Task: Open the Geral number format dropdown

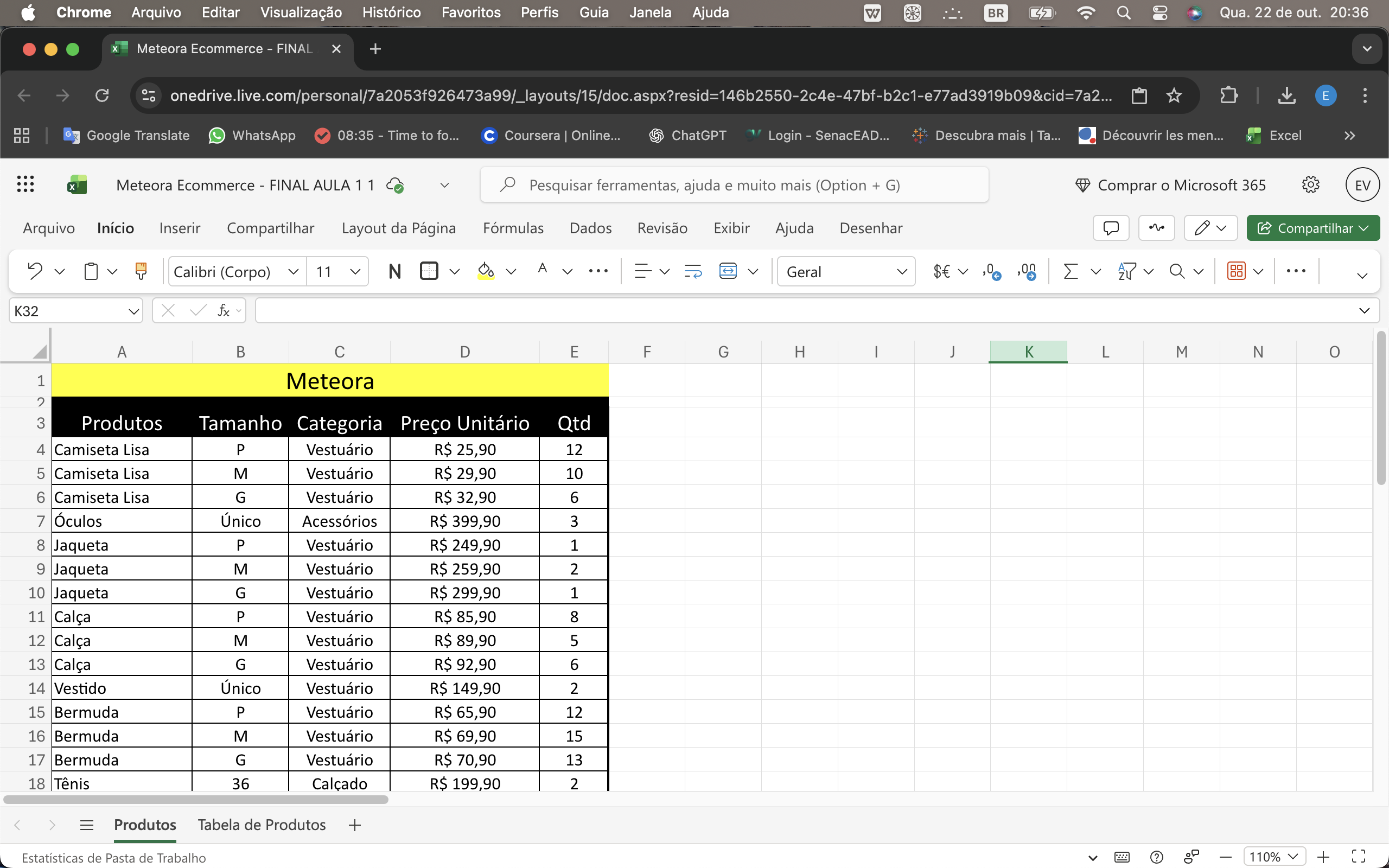Action: 901,272
